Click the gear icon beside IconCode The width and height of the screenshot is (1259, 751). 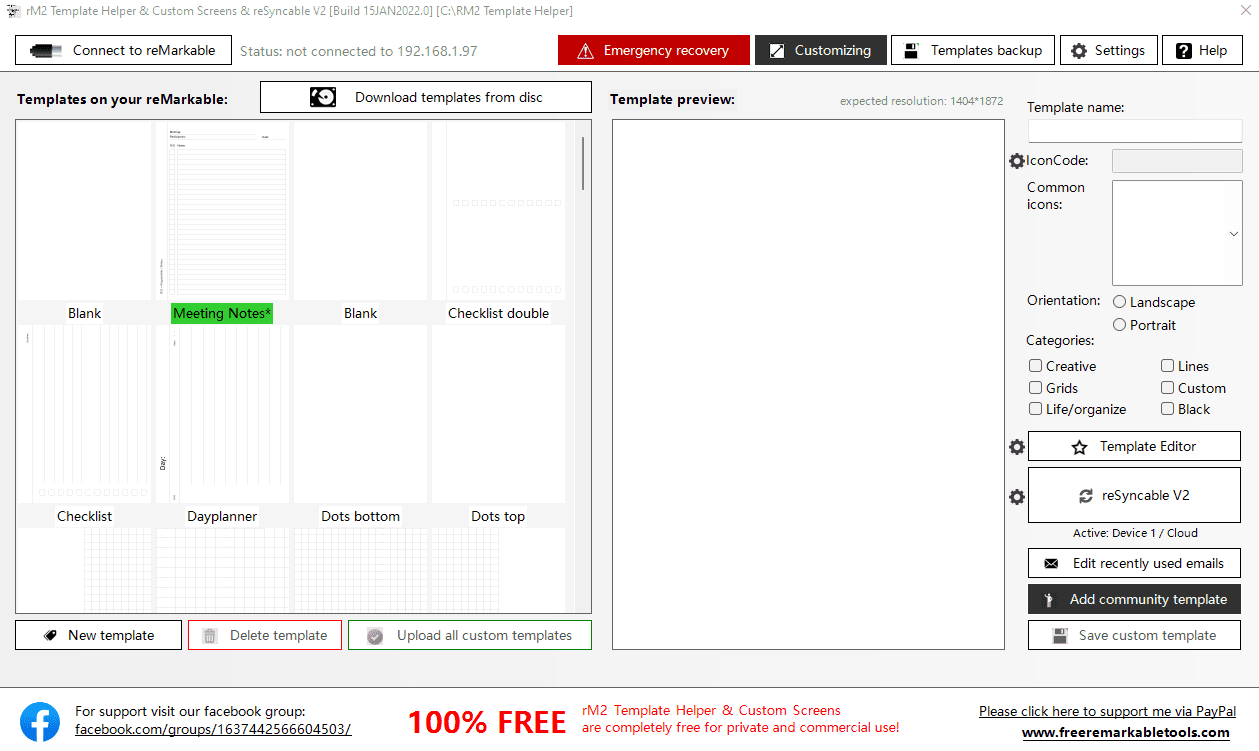(x=1017, y=161)
